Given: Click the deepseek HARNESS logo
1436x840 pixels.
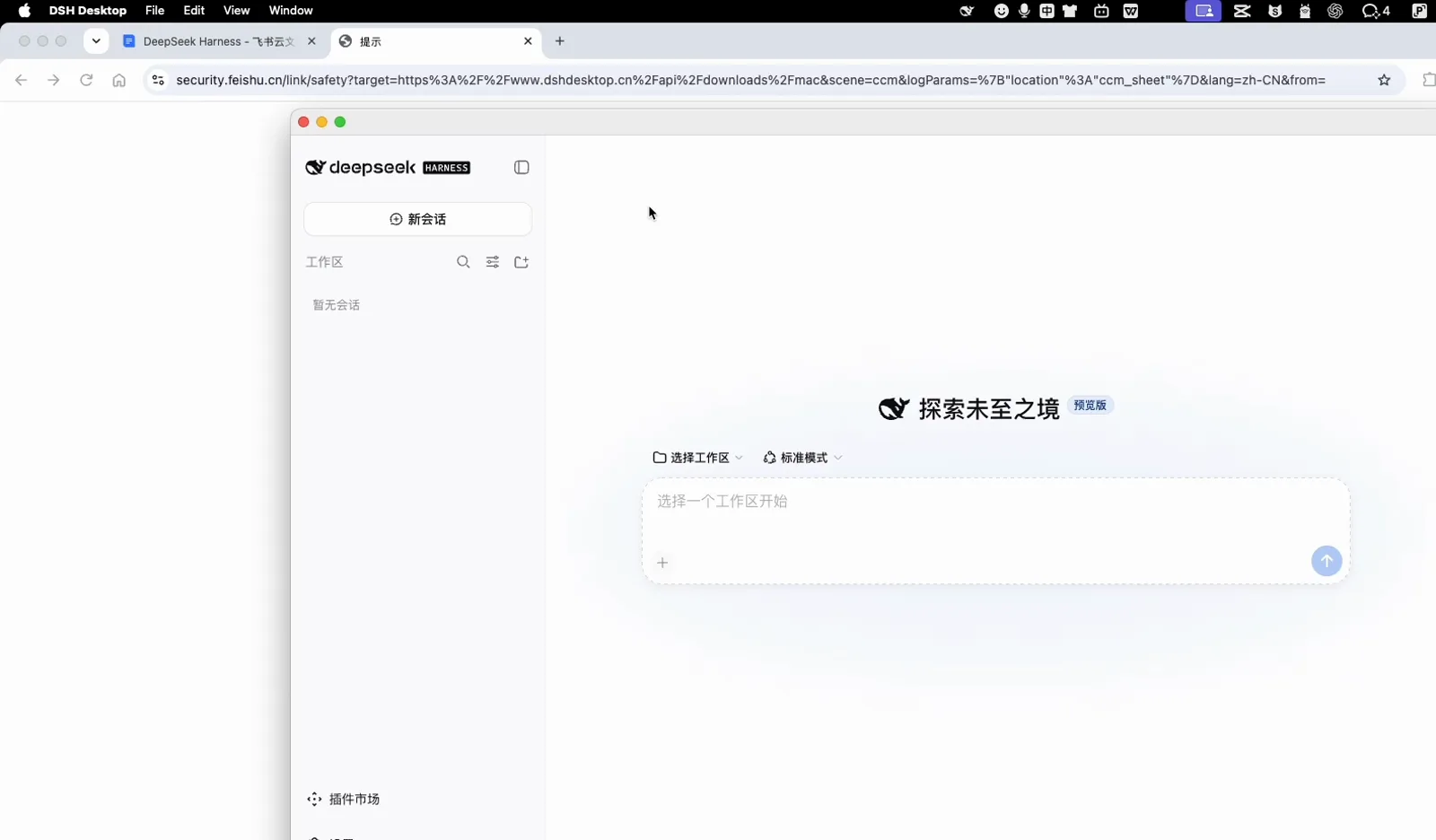Looking at the screenshot, I should point(388,168).
